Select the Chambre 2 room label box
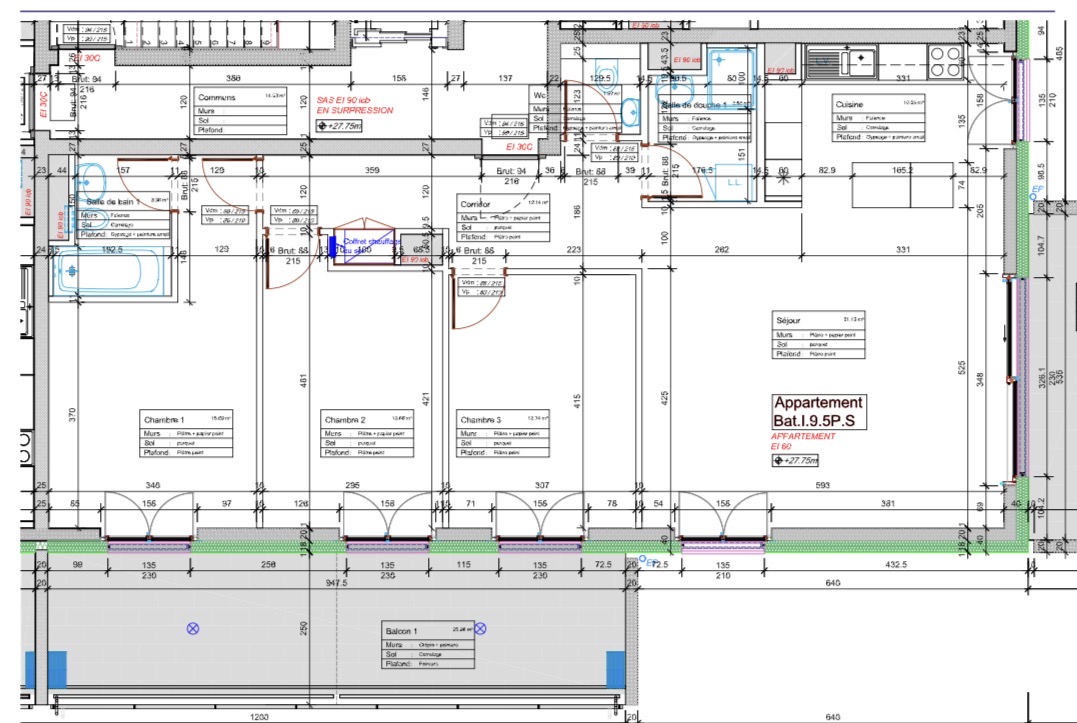Screen dimensions: 1077x723 click(366, 435)
